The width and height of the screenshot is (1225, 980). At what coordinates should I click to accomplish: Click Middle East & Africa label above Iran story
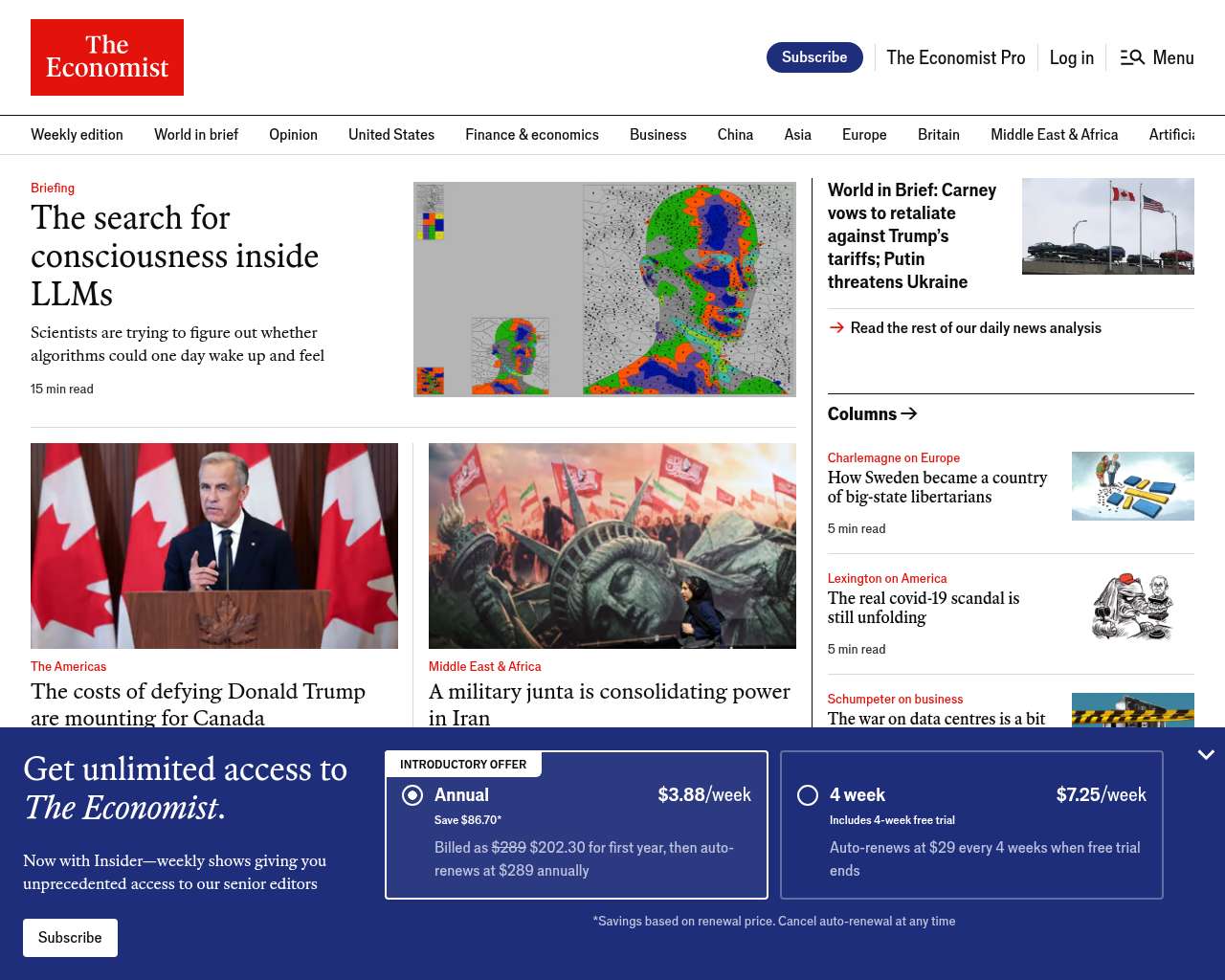pos(485,666)
